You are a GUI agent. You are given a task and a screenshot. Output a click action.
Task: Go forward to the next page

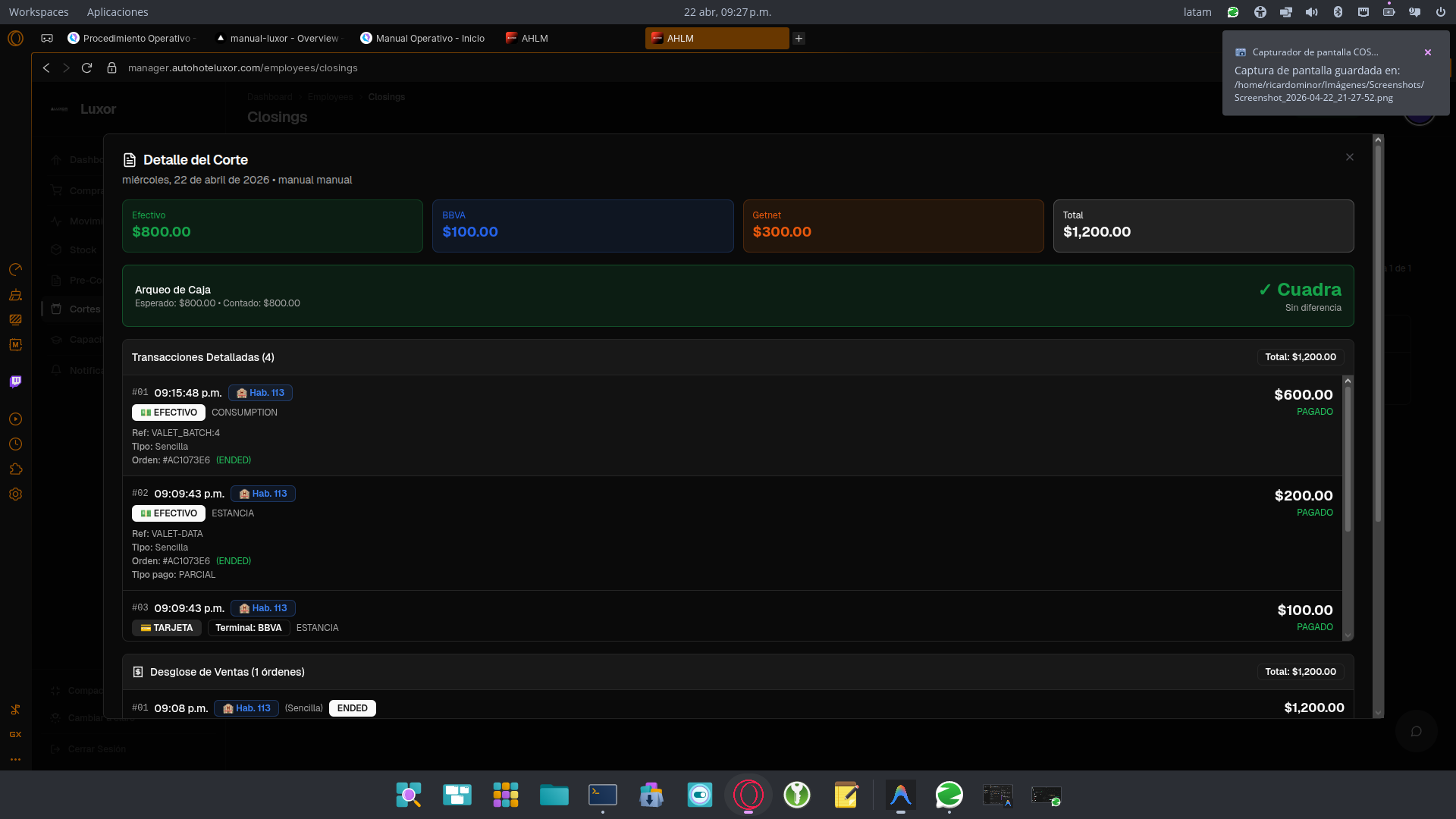[x=66, y=67]
